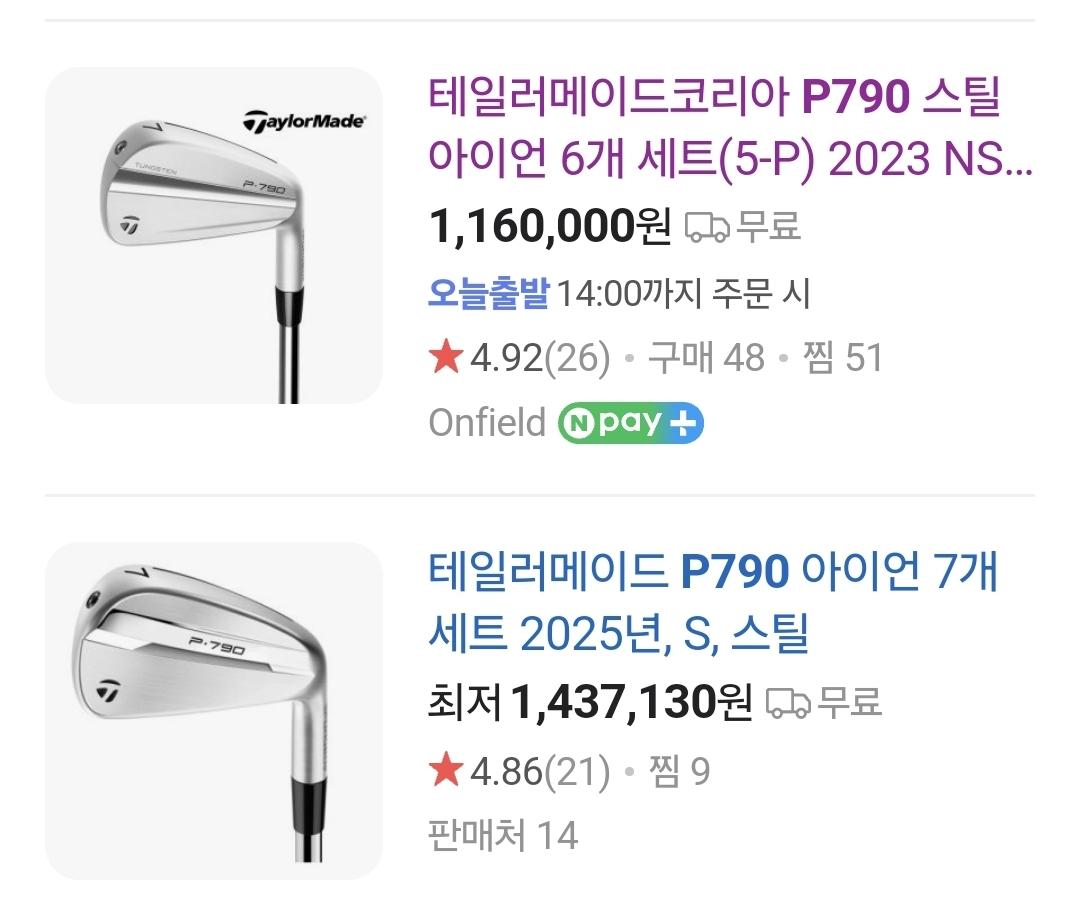Click the 구매 48 purchase count

coord(706,358)
